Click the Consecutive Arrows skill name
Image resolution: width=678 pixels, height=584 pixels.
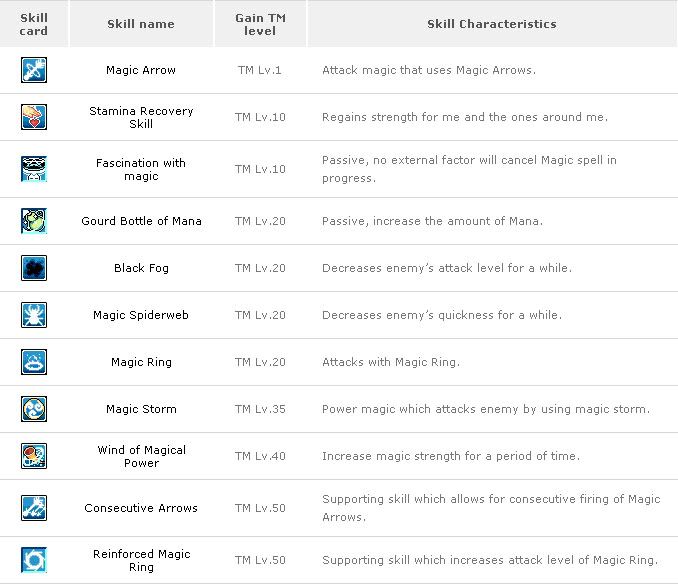(141, 508)
